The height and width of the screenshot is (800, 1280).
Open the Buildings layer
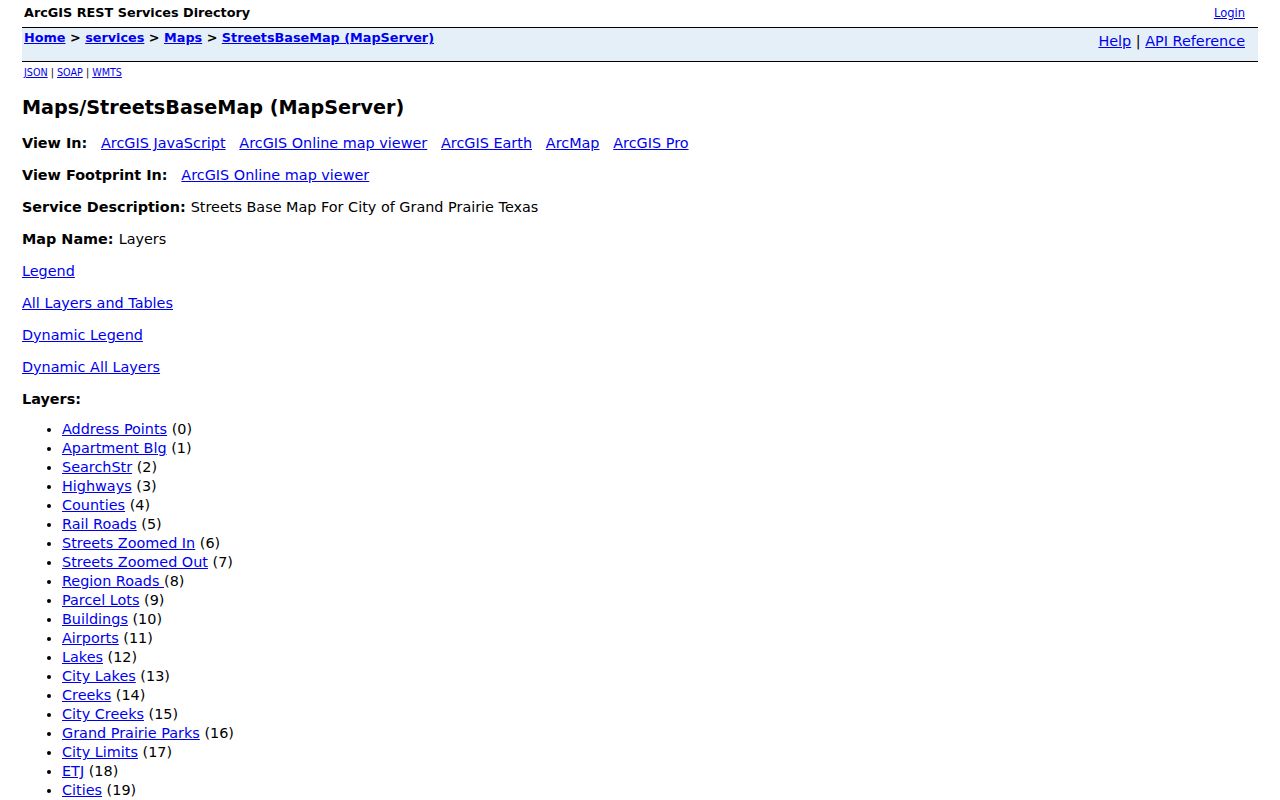[95, 619]
